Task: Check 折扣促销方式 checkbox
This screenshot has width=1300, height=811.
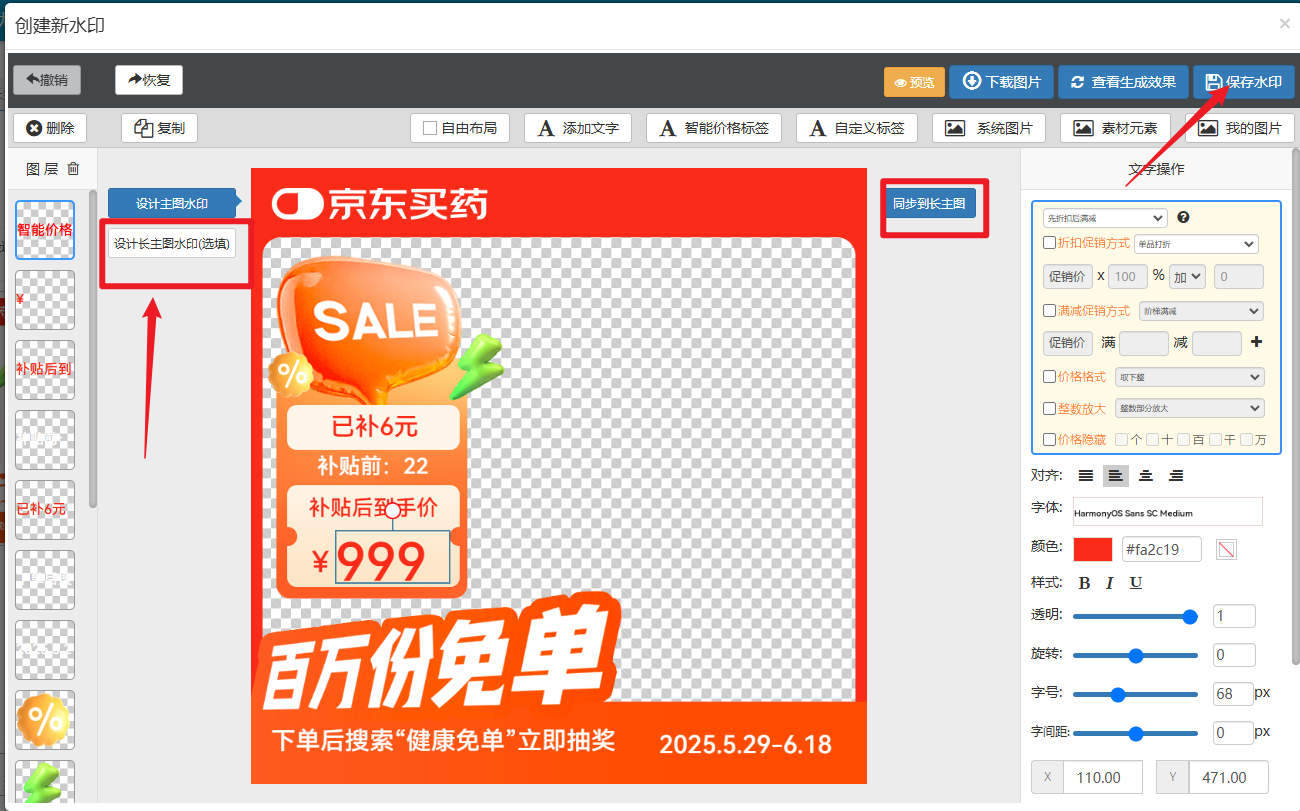Action: [x=1050, y=242]
